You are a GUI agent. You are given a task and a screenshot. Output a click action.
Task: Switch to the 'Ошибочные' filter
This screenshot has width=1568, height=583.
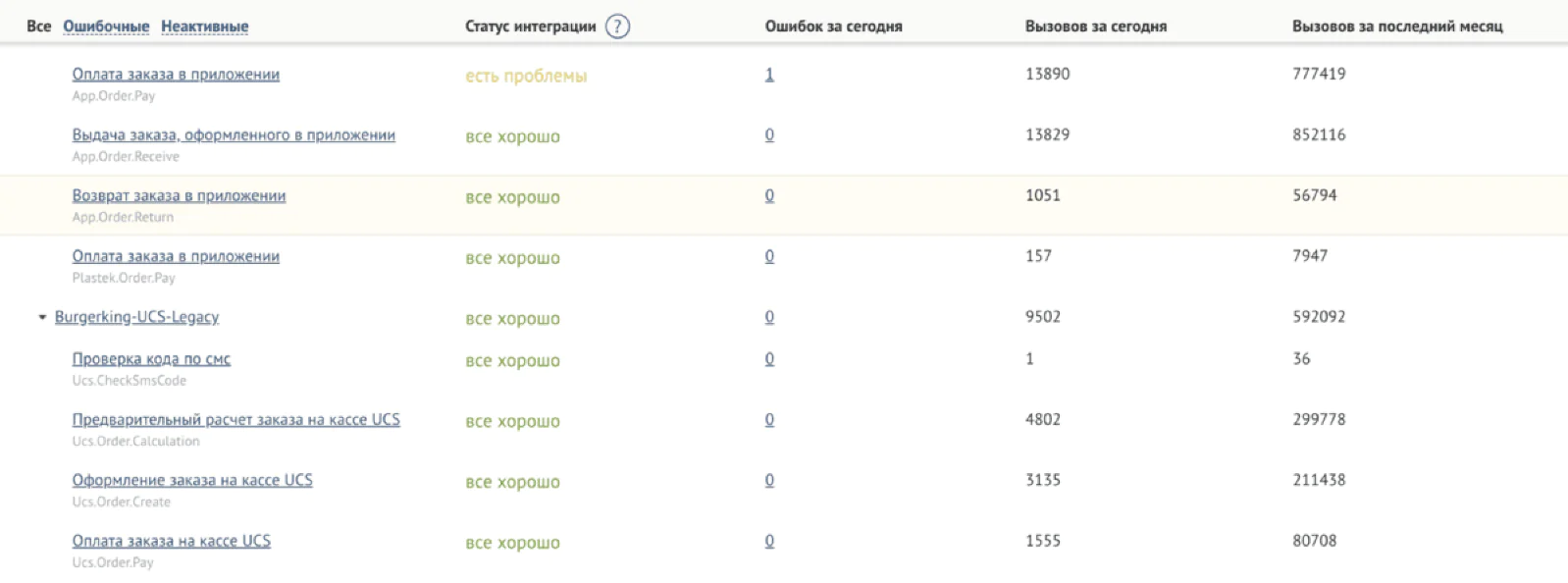106,26
